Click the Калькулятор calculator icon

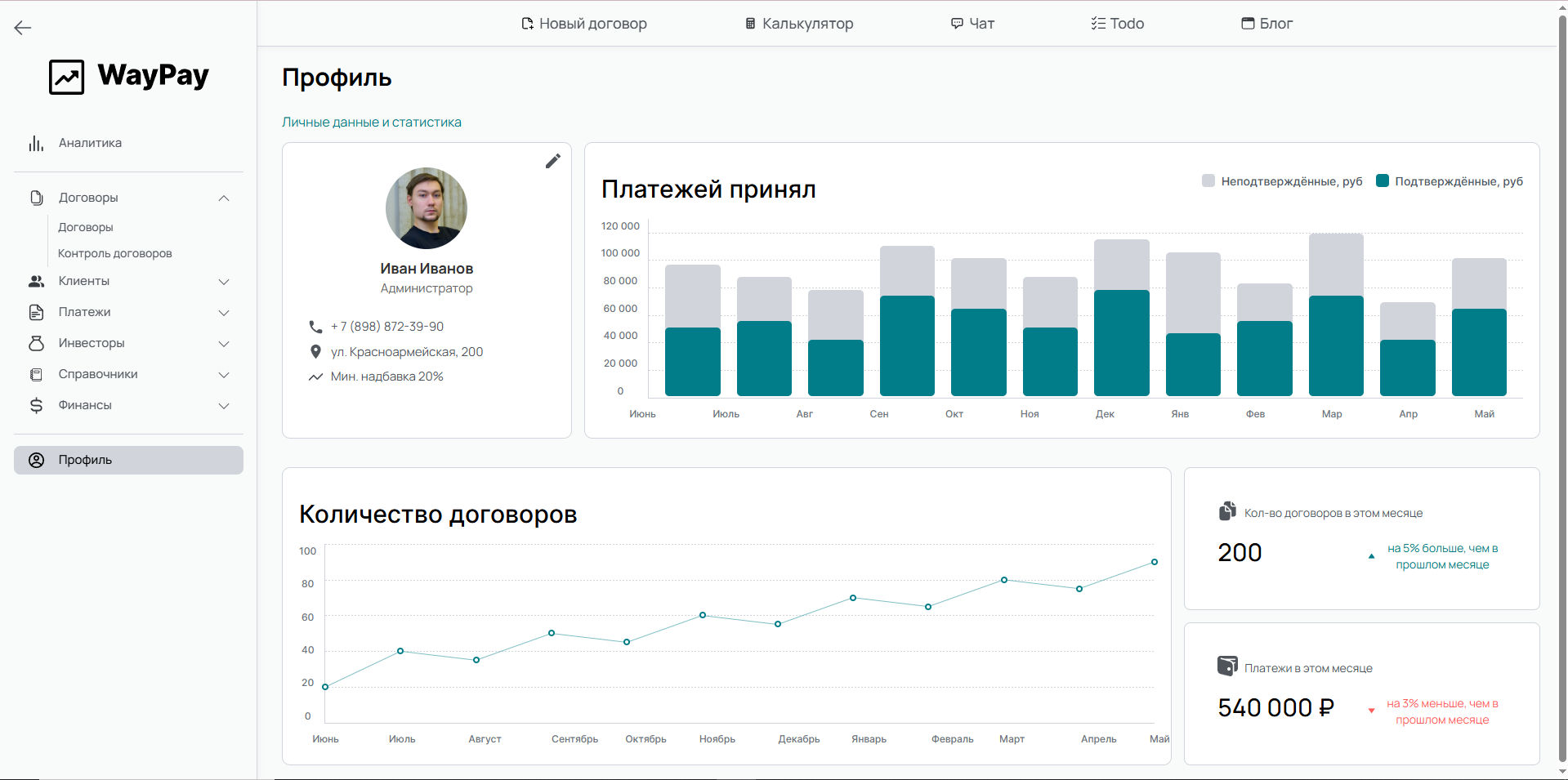(750, 24)
